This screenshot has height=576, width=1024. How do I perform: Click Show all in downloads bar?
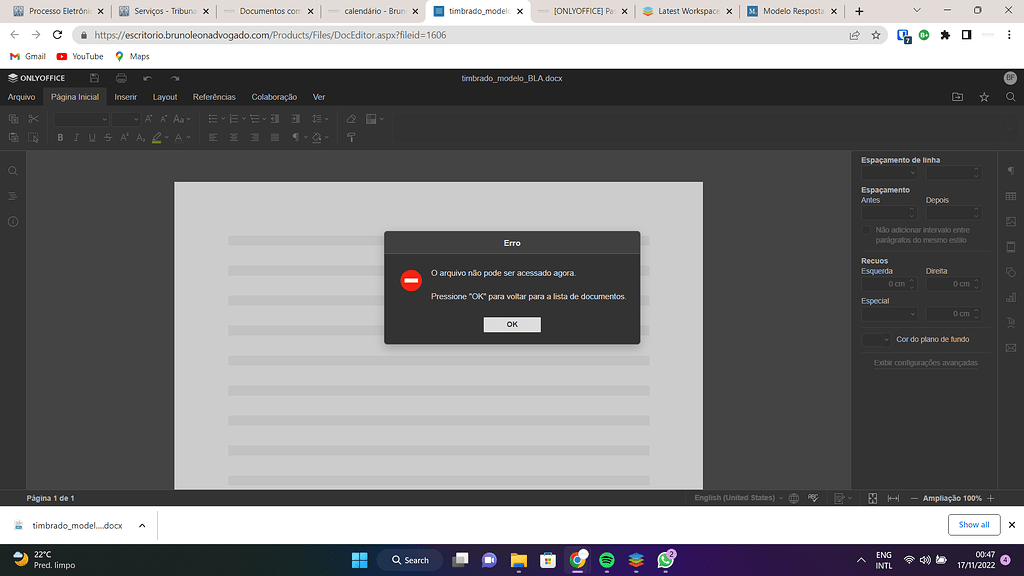point(973,524)
